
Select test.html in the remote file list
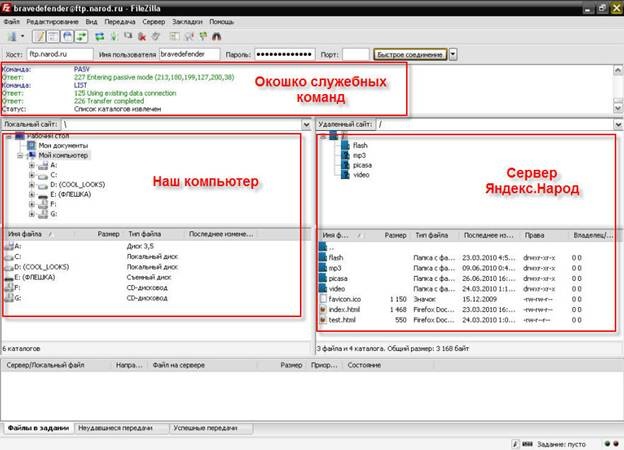pyautogui.click(x=342, y=320)
